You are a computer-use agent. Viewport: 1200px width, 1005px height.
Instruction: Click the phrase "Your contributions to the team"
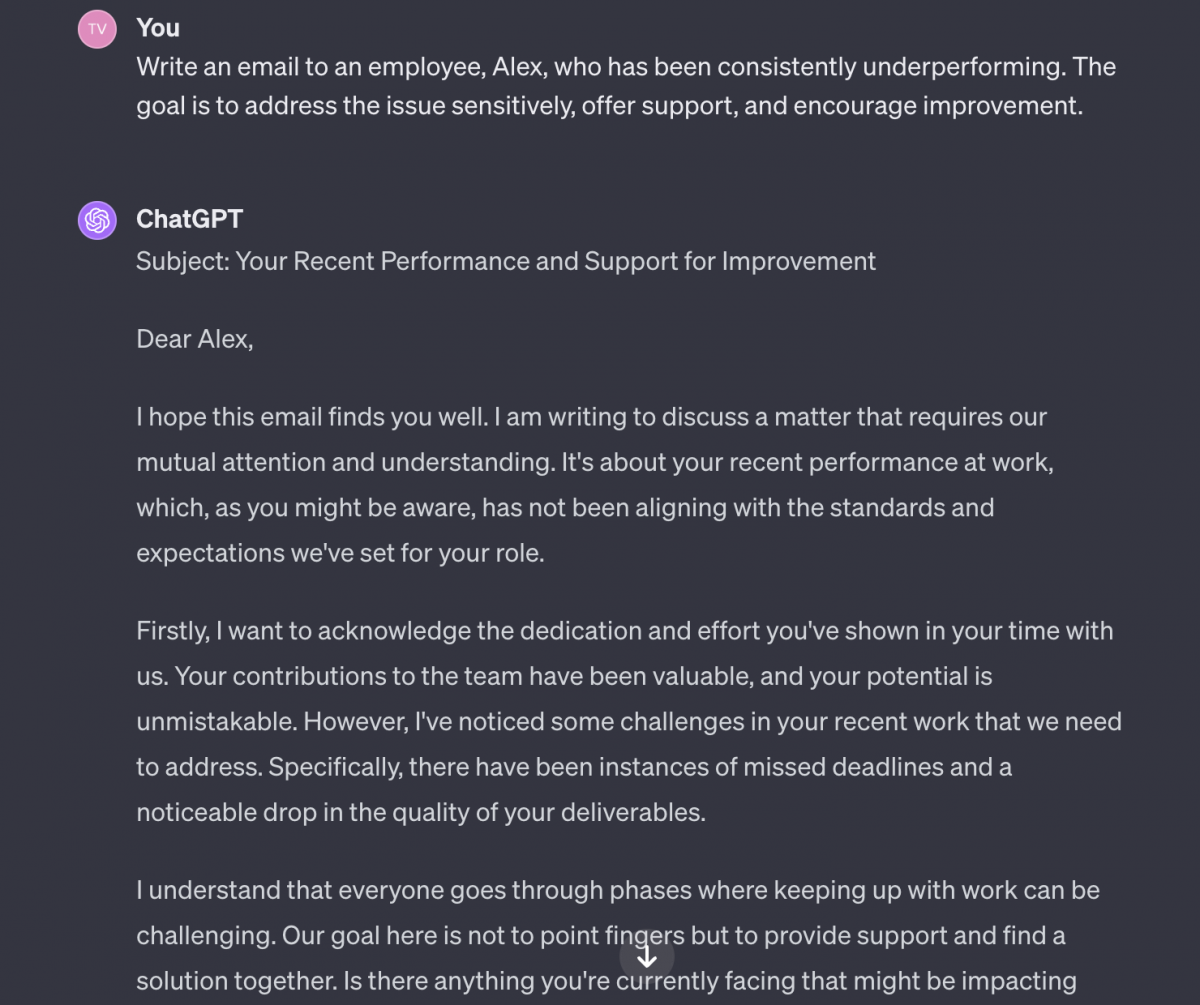click(348, 676)
